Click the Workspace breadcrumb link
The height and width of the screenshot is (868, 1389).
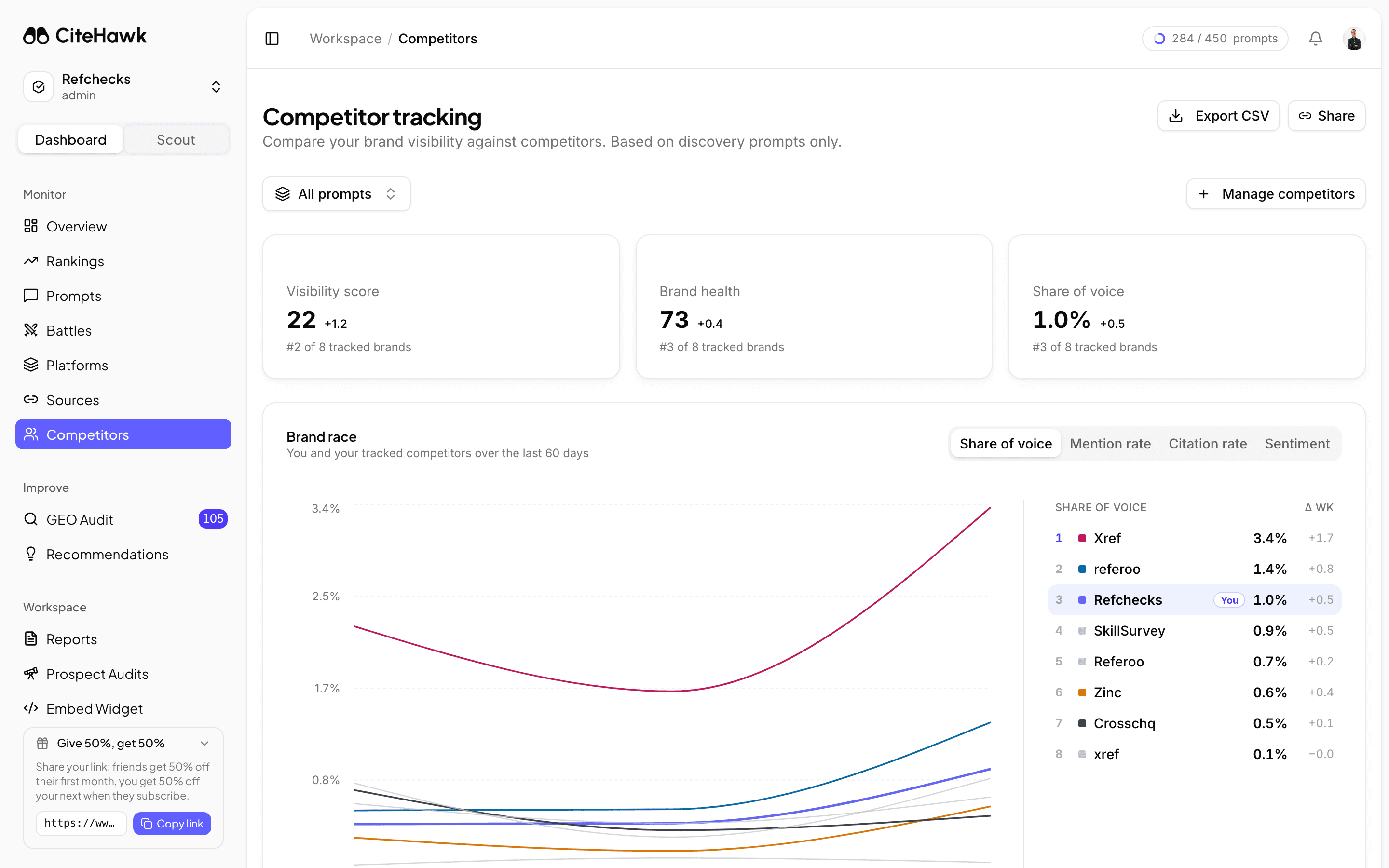coord(345,39)
